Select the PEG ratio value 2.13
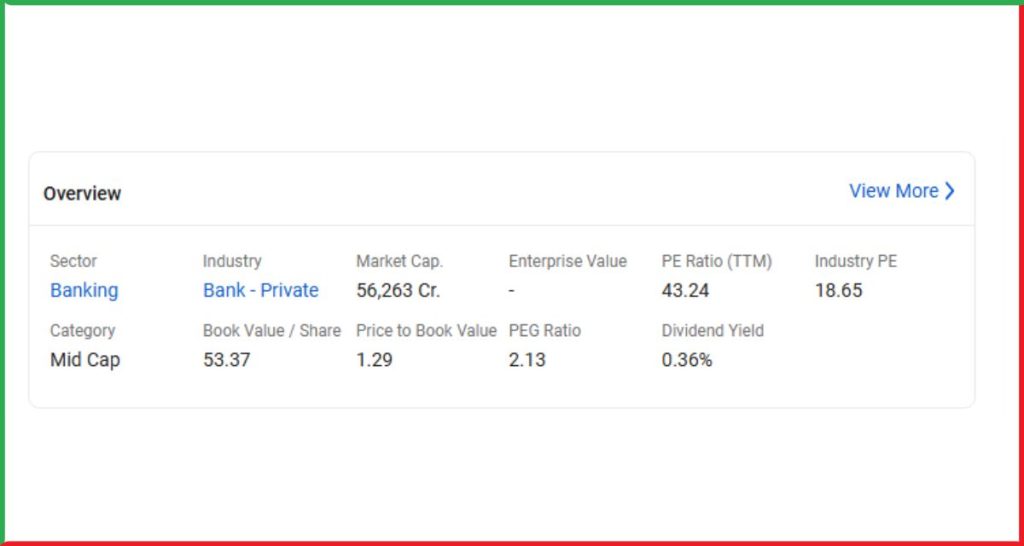This screenshot has height=546, width=1024. tap(527, 360)
